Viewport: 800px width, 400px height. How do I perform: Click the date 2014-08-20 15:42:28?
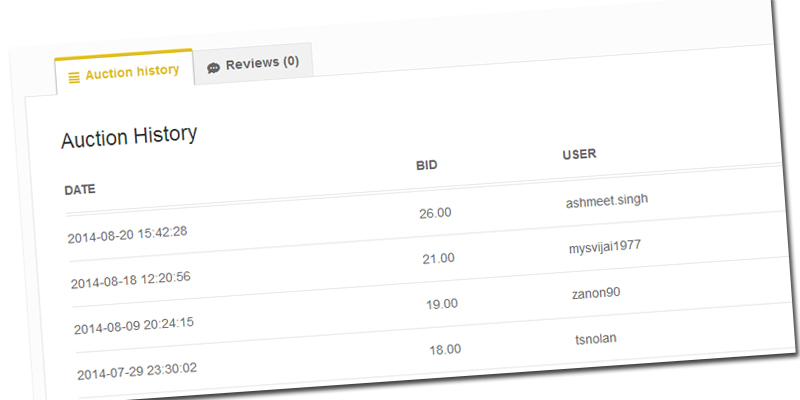pos(127,236)
